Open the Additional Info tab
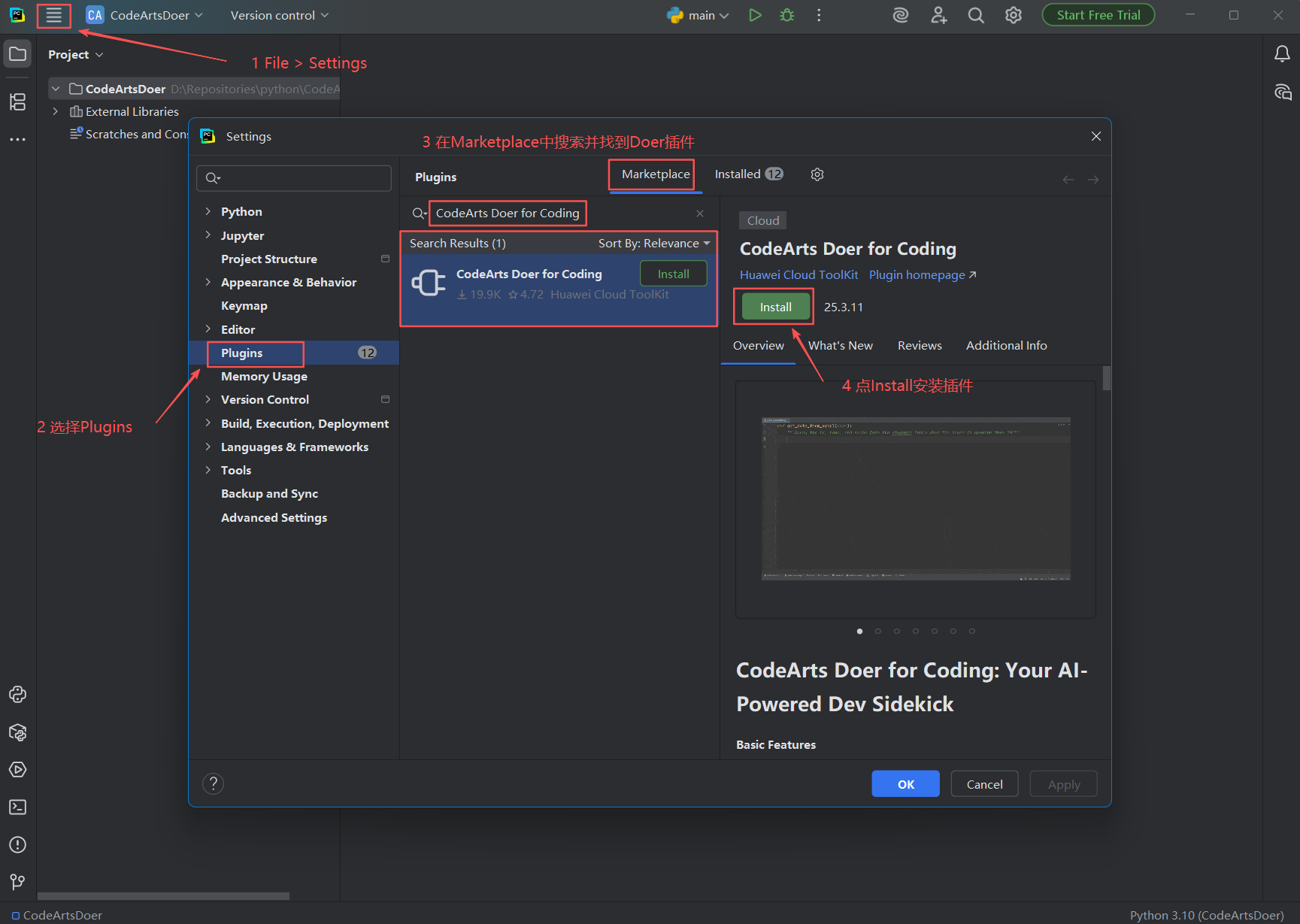1300x924 pixels. coord(1006,346)
